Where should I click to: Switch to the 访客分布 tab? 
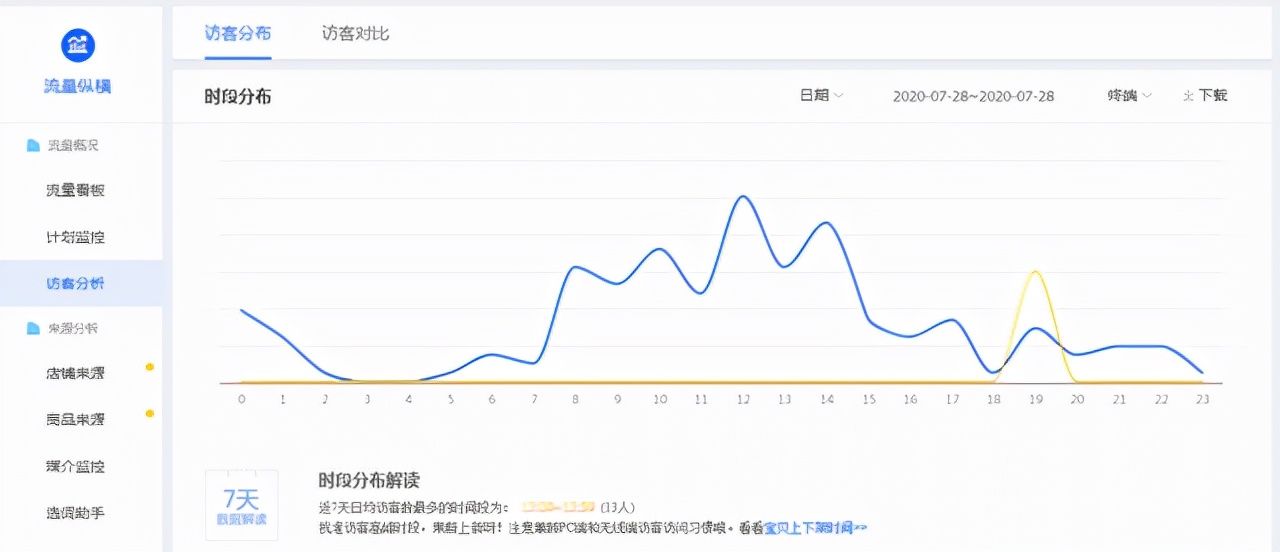[237, 33]
